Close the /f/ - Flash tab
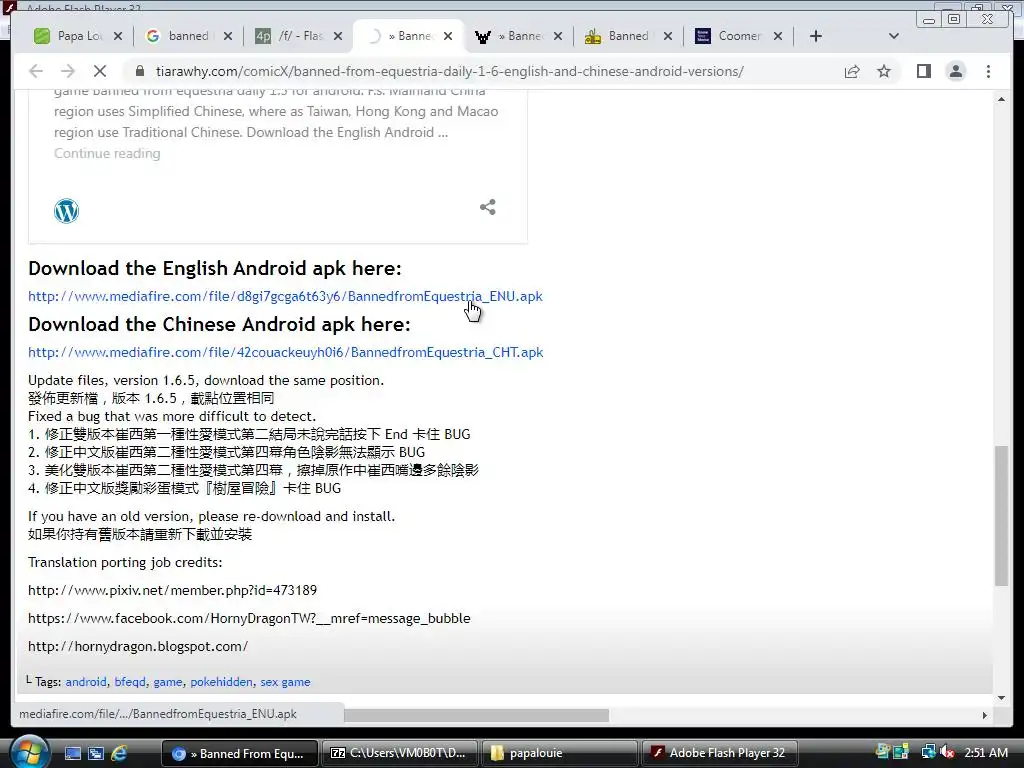Screen dimensions: 1024x768 [x=338, y=36]
